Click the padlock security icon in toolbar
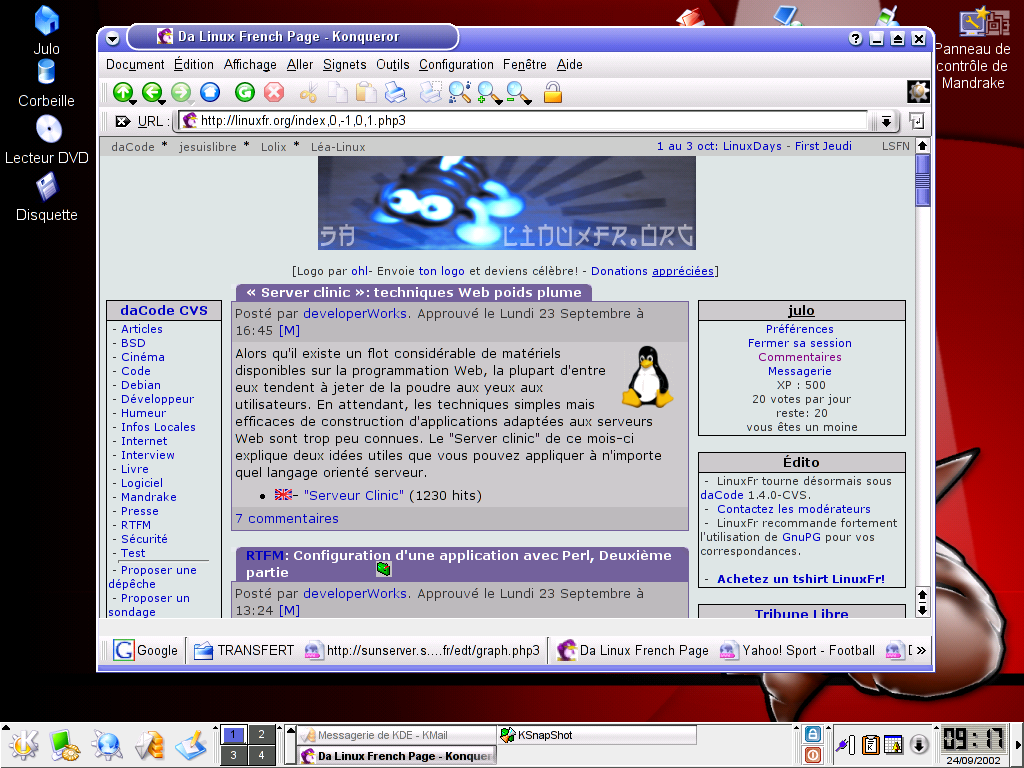The image size is (1024, 768). point(552,92)
